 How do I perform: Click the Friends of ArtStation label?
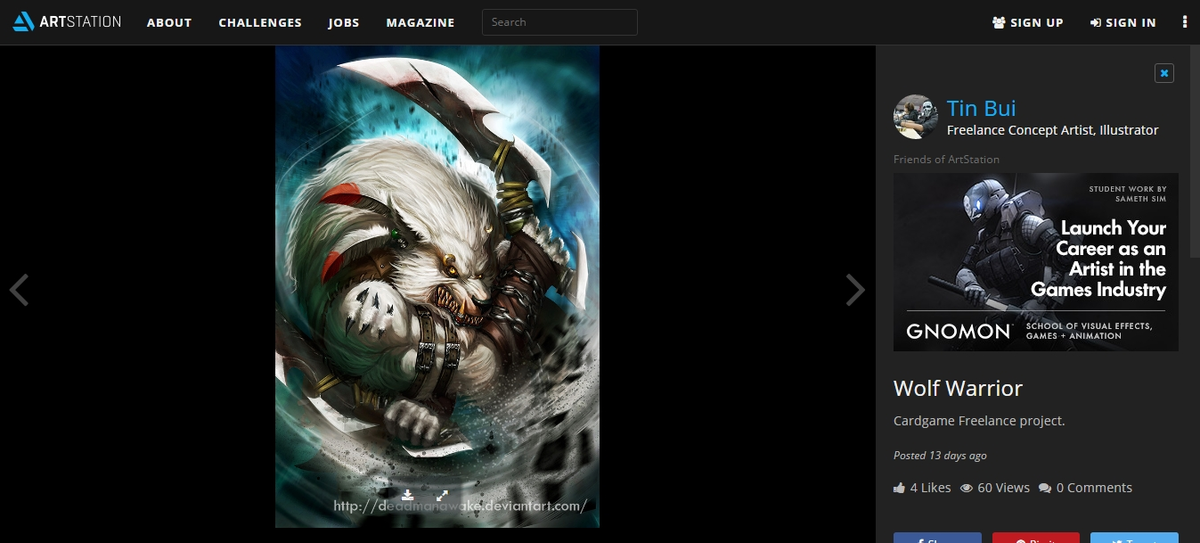click(946, 159)
